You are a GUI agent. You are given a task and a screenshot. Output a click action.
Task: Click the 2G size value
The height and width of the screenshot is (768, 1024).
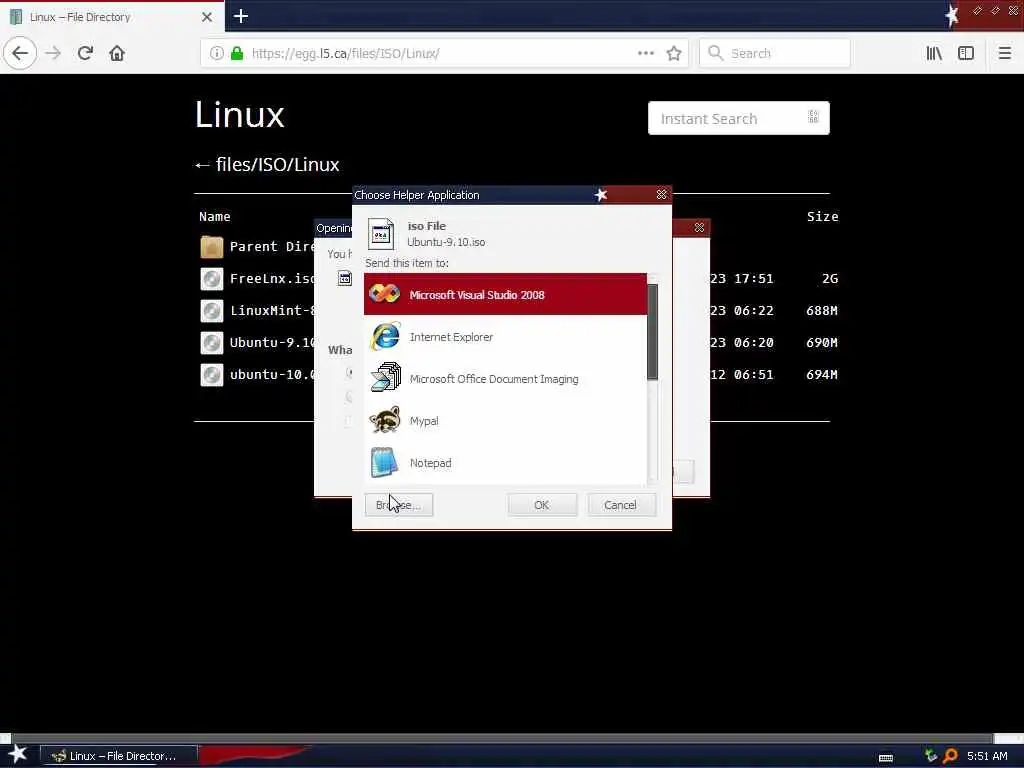click(x=829, y=279)
